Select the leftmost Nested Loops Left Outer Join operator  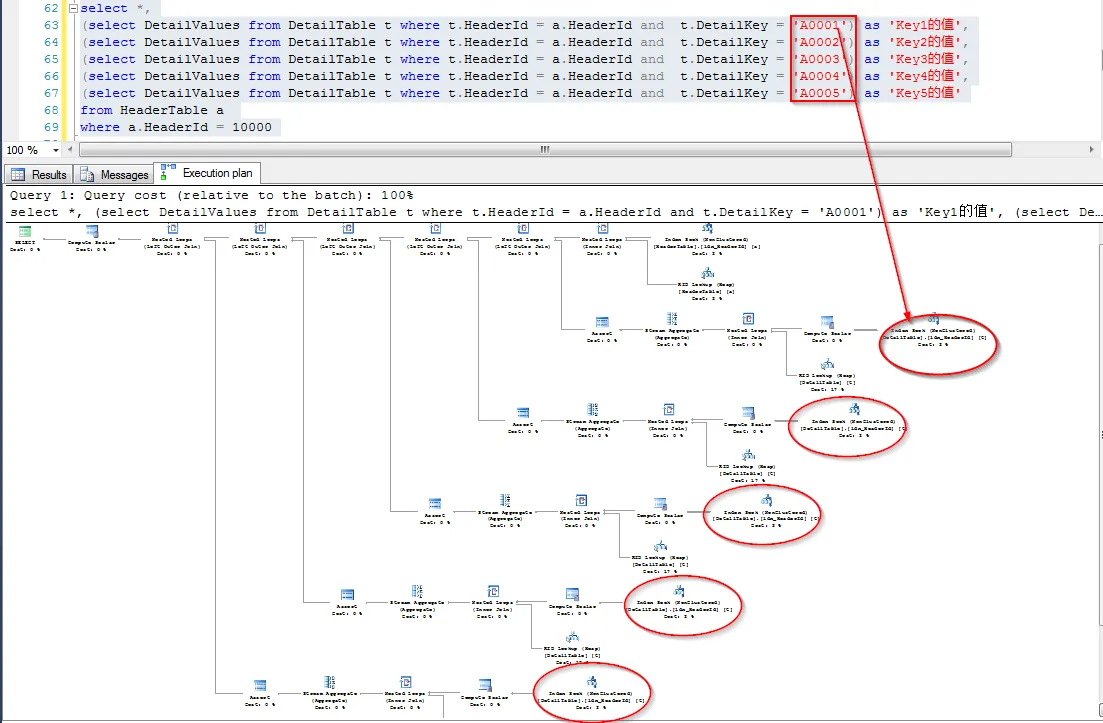coord(172,238)
